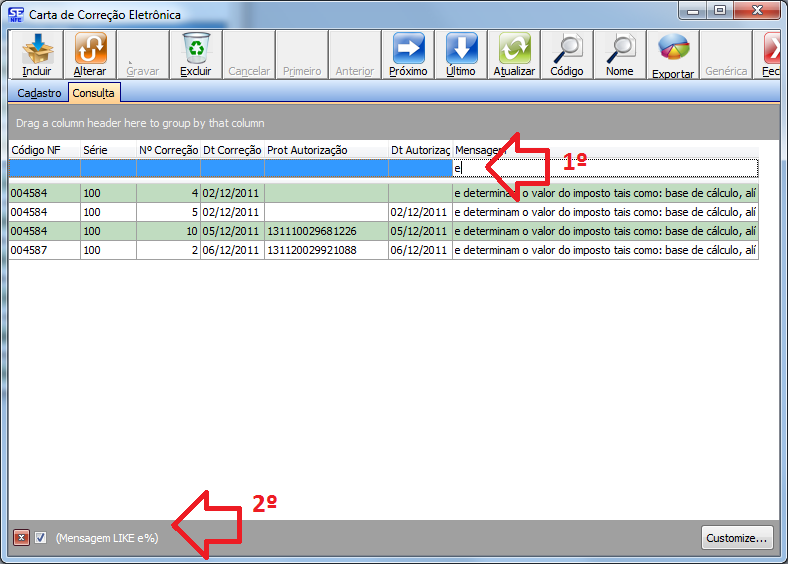The height and width of the screenshot is (564, 788).
Task: Click the Excluir recycle bin icon
Action: pos(196,54)
